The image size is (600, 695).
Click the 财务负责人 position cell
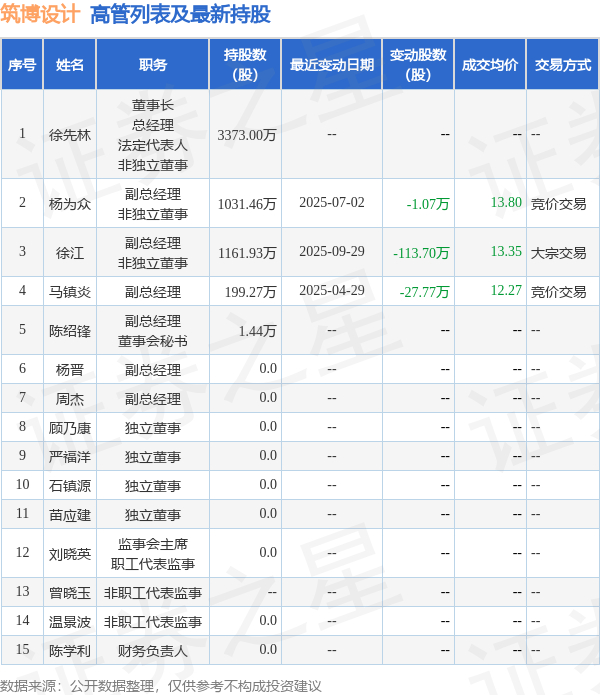pyautogui.click(x=153, y=651)
